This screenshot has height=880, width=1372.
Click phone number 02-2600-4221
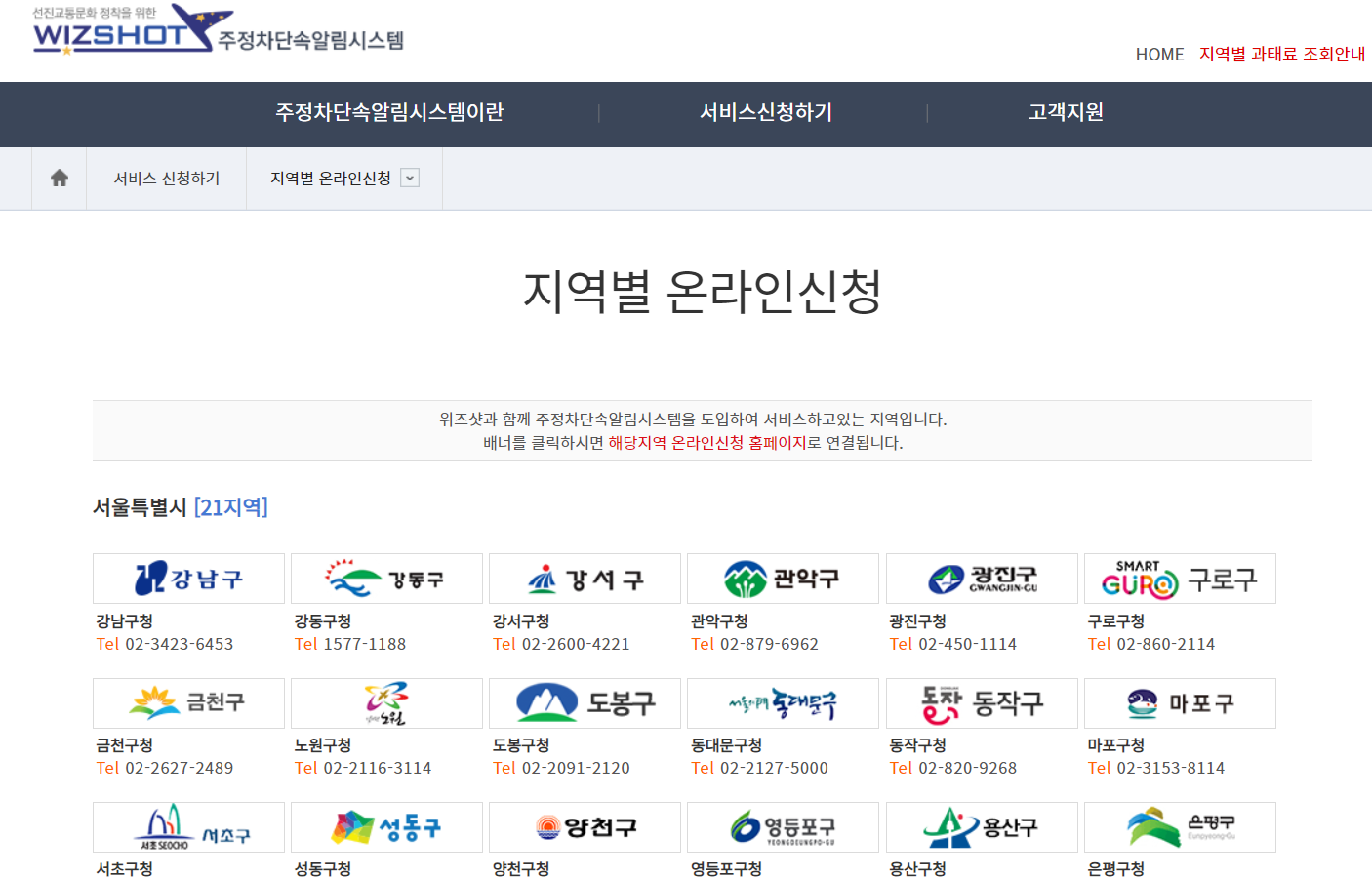click(576, 644)
